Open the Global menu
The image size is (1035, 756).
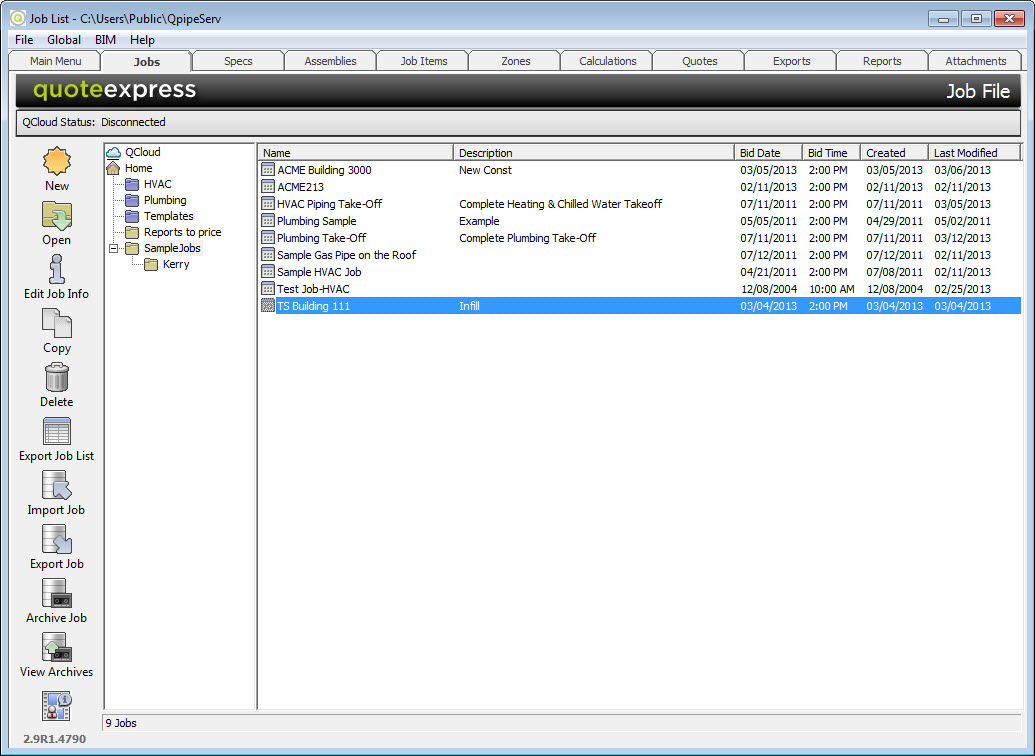tap(64, 40)
